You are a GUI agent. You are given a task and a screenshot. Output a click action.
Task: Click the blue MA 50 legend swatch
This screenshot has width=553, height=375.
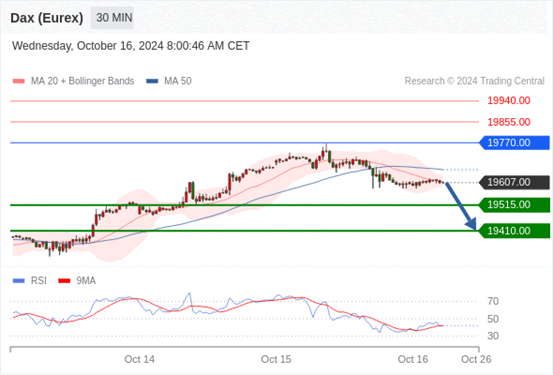(x=152, y=81)
